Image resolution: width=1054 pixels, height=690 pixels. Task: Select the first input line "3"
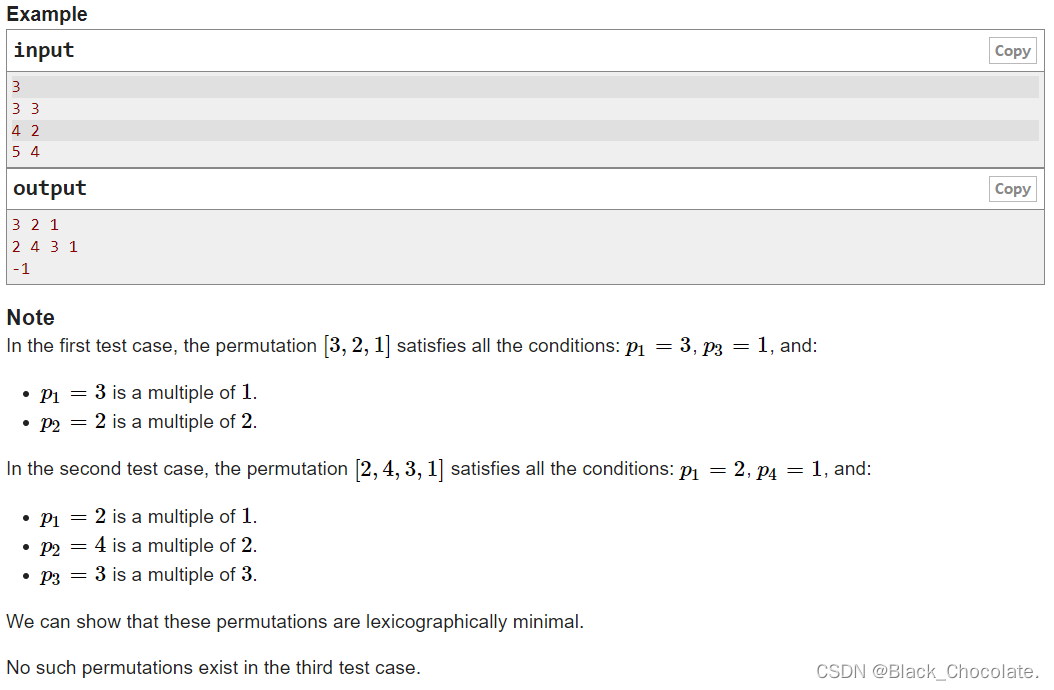pos(17,87)
